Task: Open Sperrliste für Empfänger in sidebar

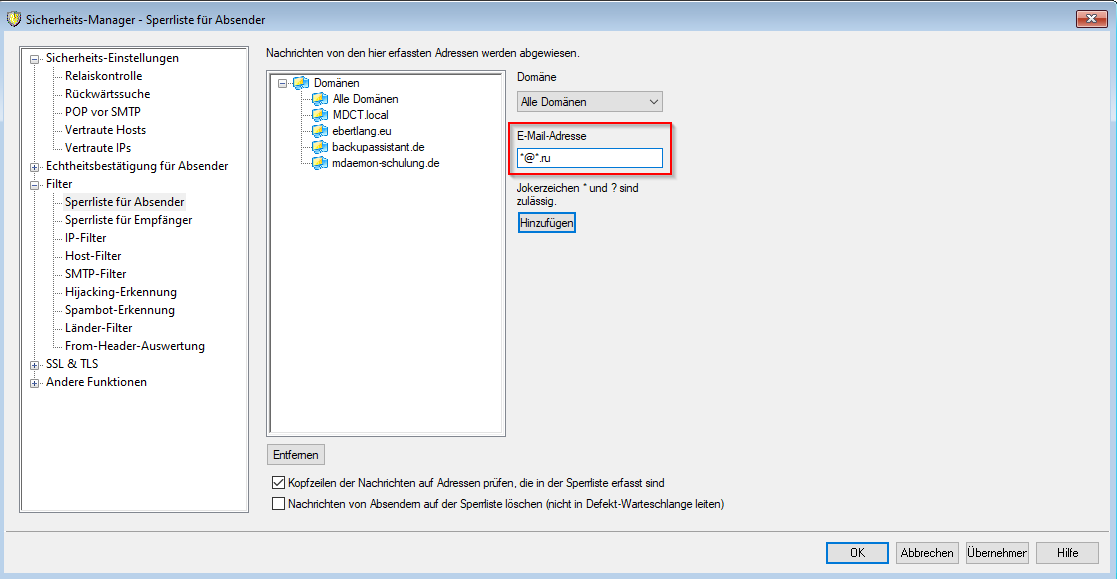Action: [x=128, y=220]
